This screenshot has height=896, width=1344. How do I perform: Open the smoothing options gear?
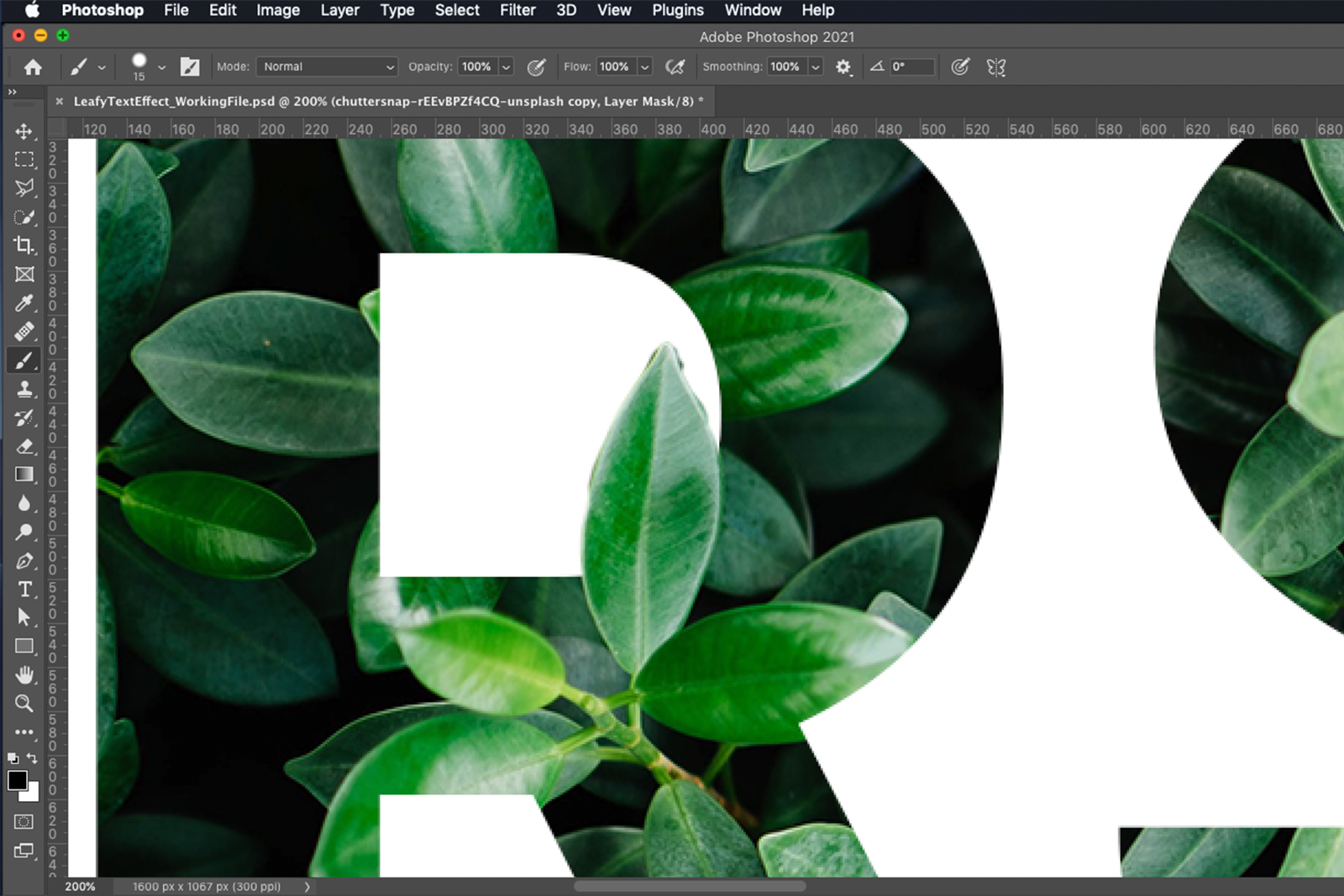click(x=843, y=66)
